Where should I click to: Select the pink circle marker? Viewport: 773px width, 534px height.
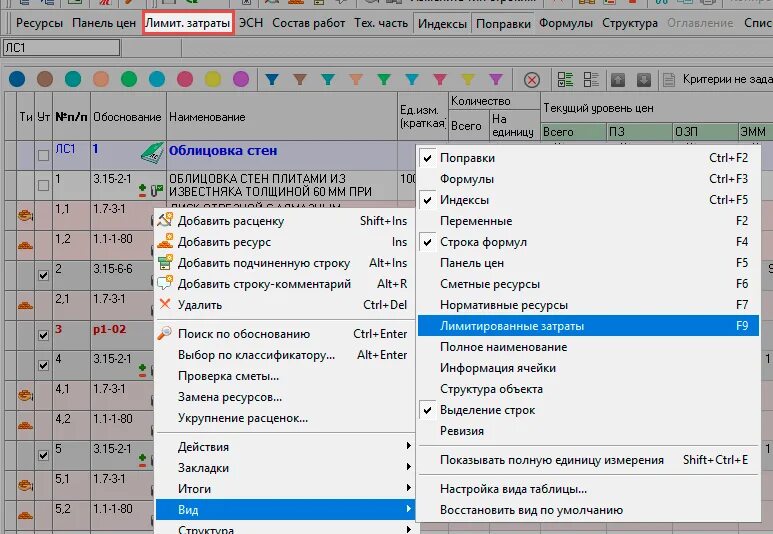click(185, 79)
